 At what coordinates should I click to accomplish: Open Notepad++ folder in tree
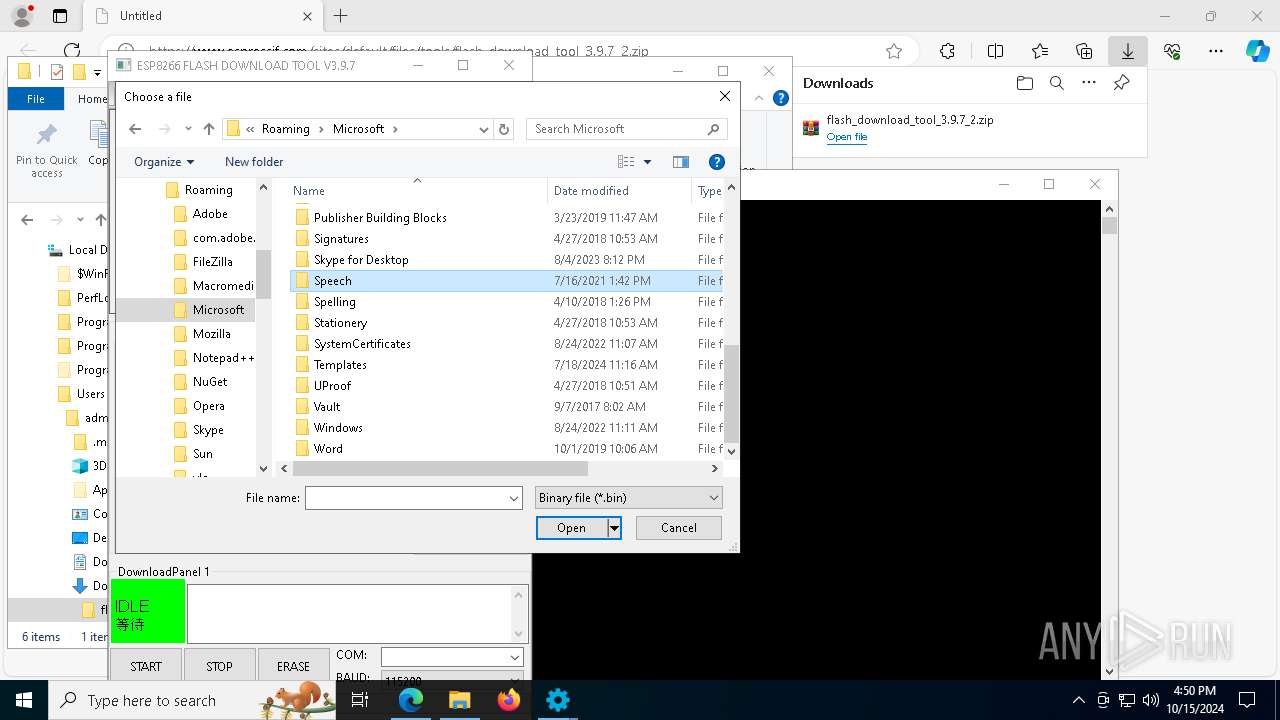(223, 358)
